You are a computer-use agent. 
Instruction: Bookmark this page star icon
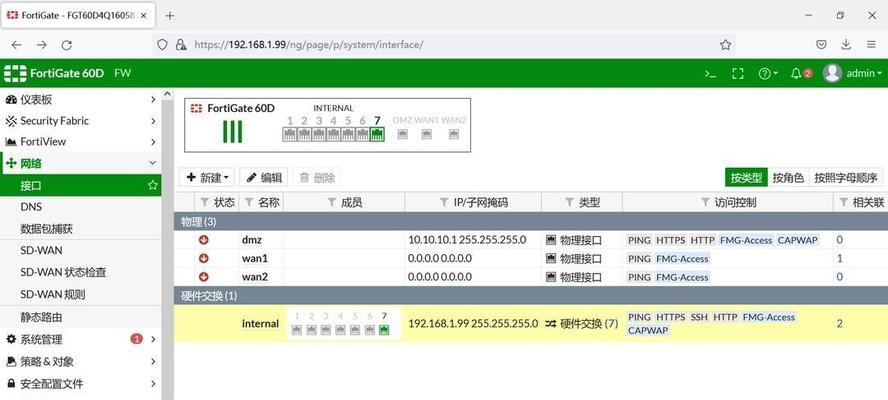click(x=725, y=45)
